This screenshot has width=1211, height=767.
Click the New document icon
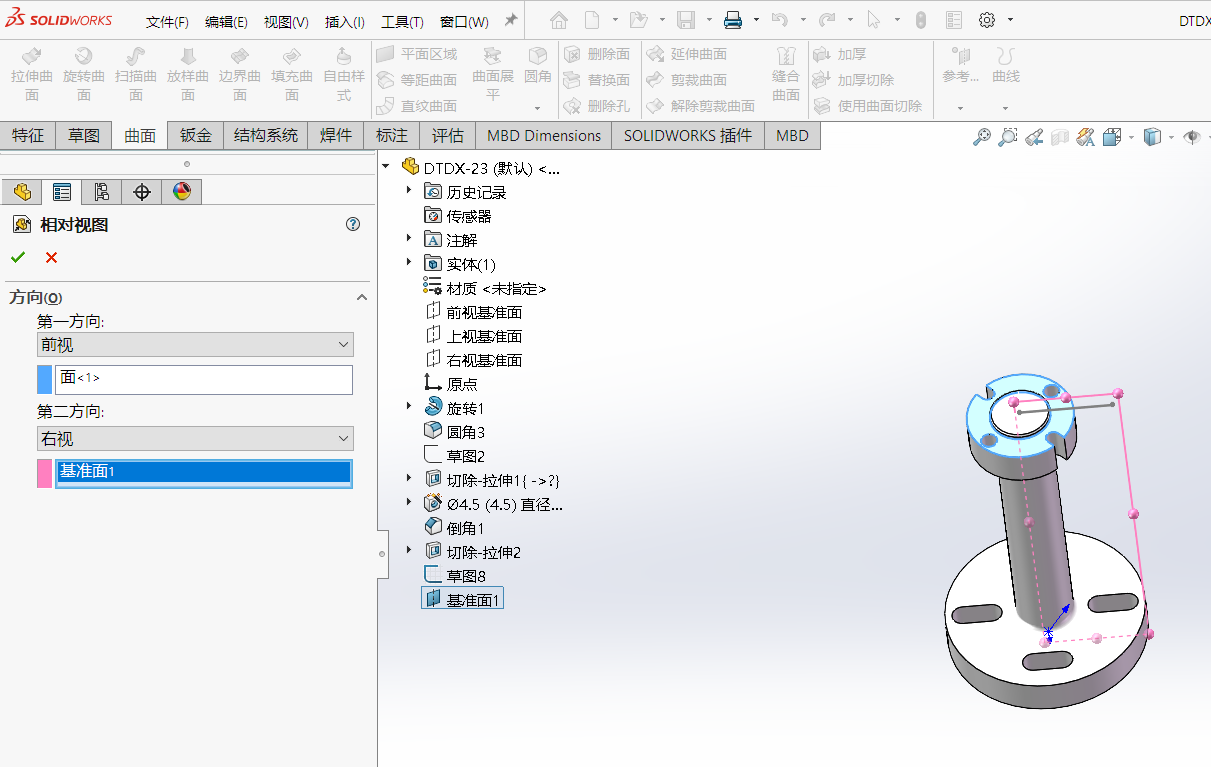593,20
